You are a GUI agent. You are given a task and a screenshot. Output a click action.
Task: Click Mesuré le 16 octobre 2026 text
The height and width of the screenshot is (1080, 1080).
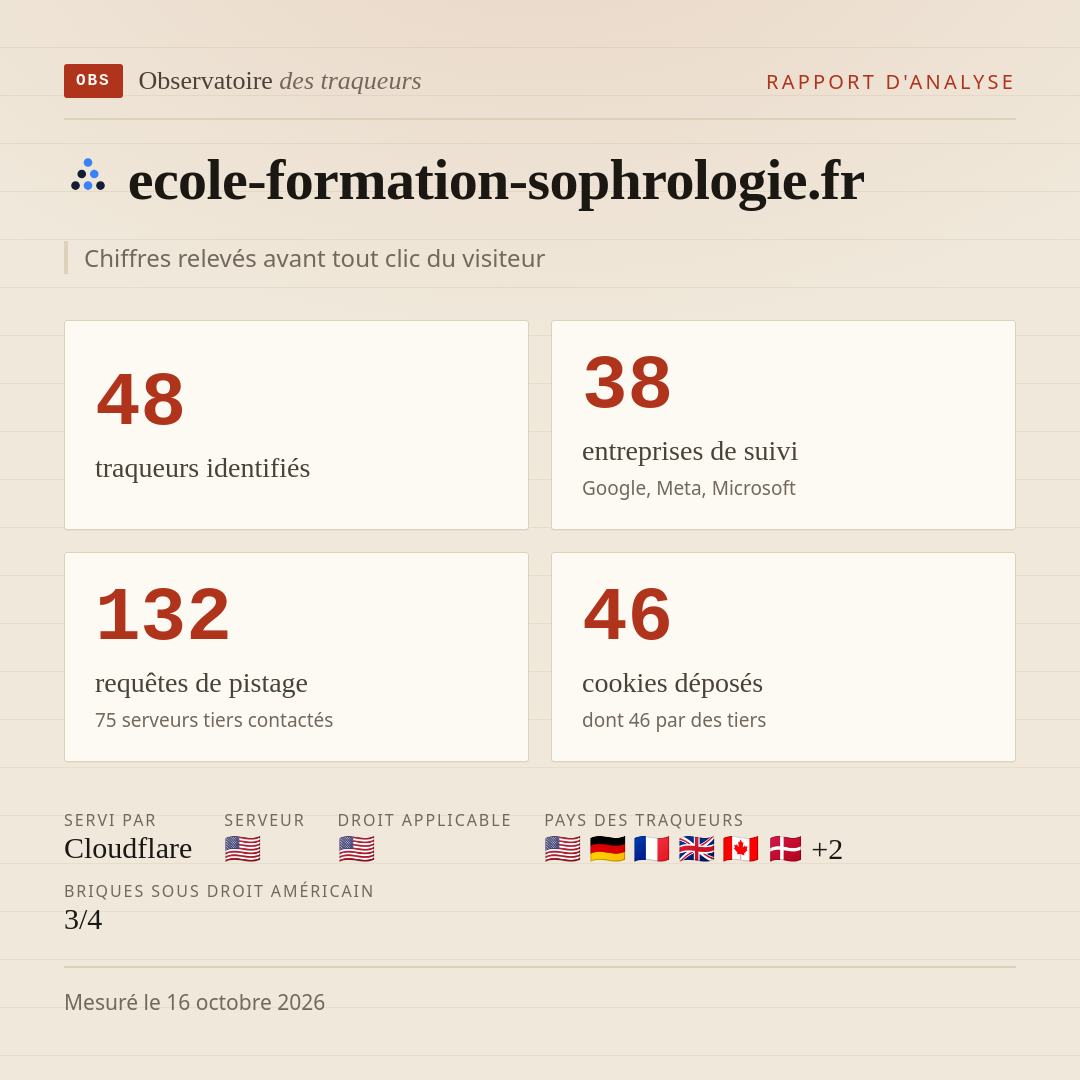coord(194,1002)
